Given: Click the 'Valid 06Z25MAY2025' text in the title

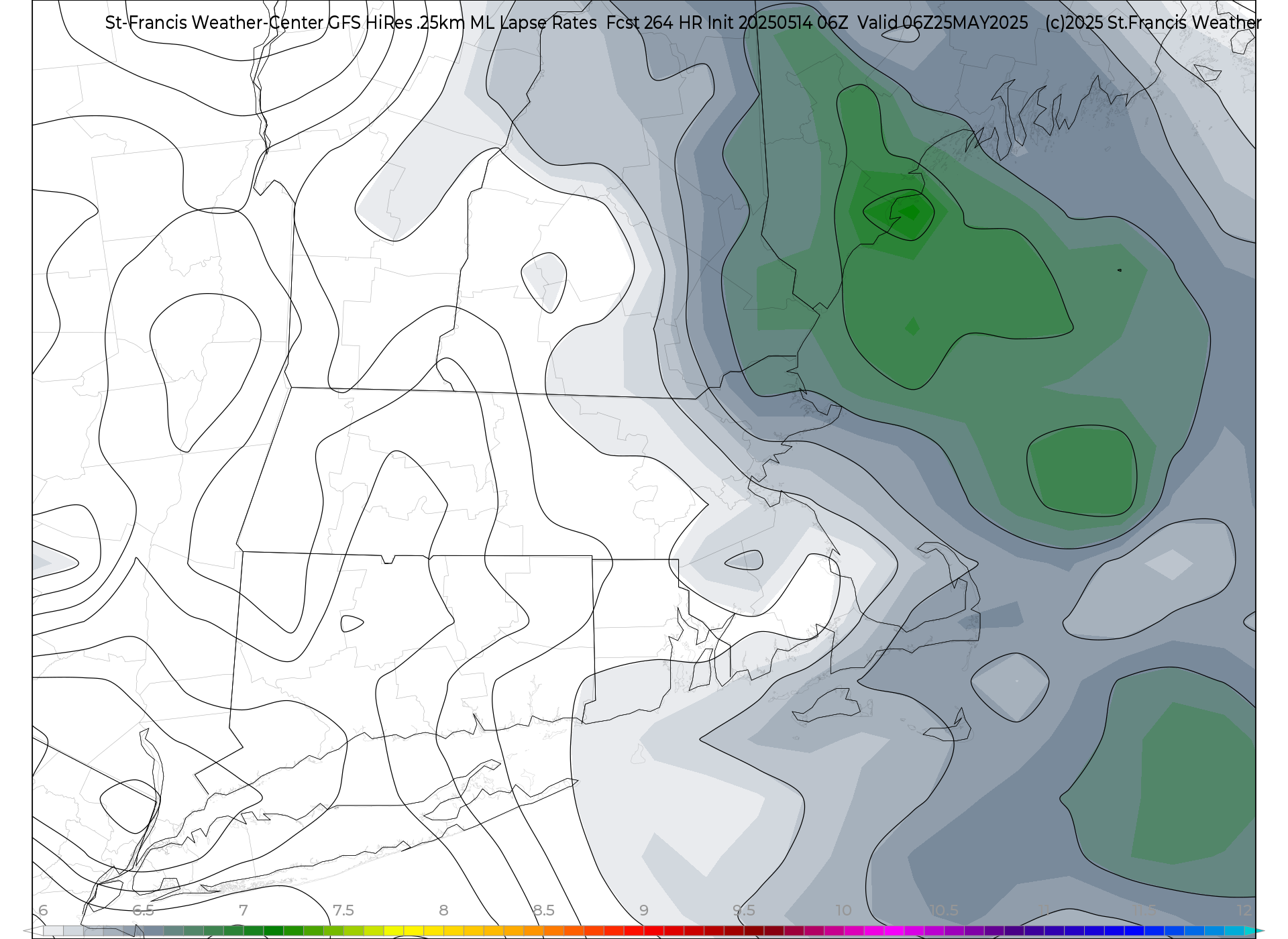Looking at the screenshot, I should (943, 23).
